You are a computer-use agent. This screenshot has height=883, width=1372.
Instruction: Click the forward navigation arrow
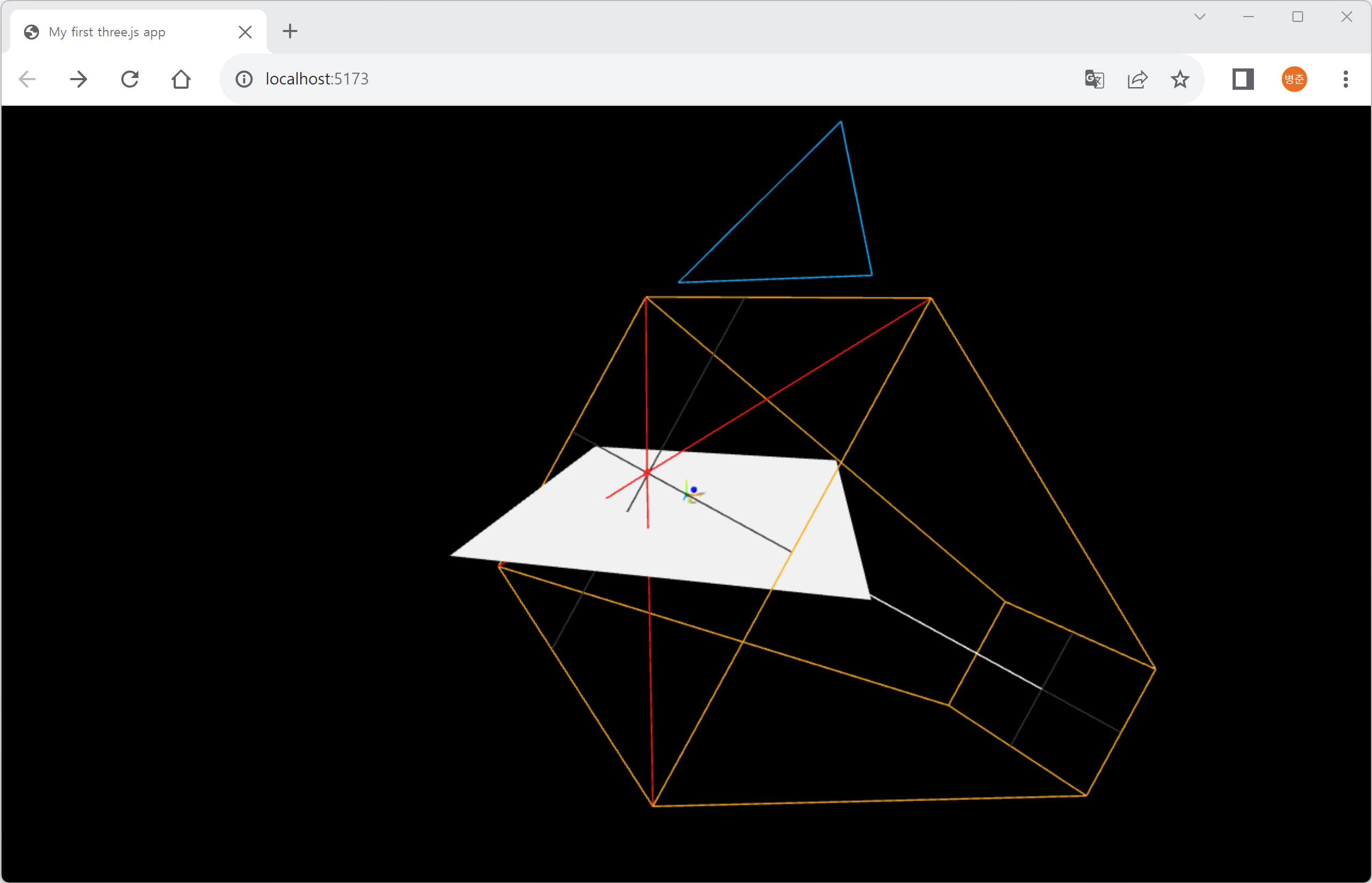pyautogui.click(x=79, y=79)
